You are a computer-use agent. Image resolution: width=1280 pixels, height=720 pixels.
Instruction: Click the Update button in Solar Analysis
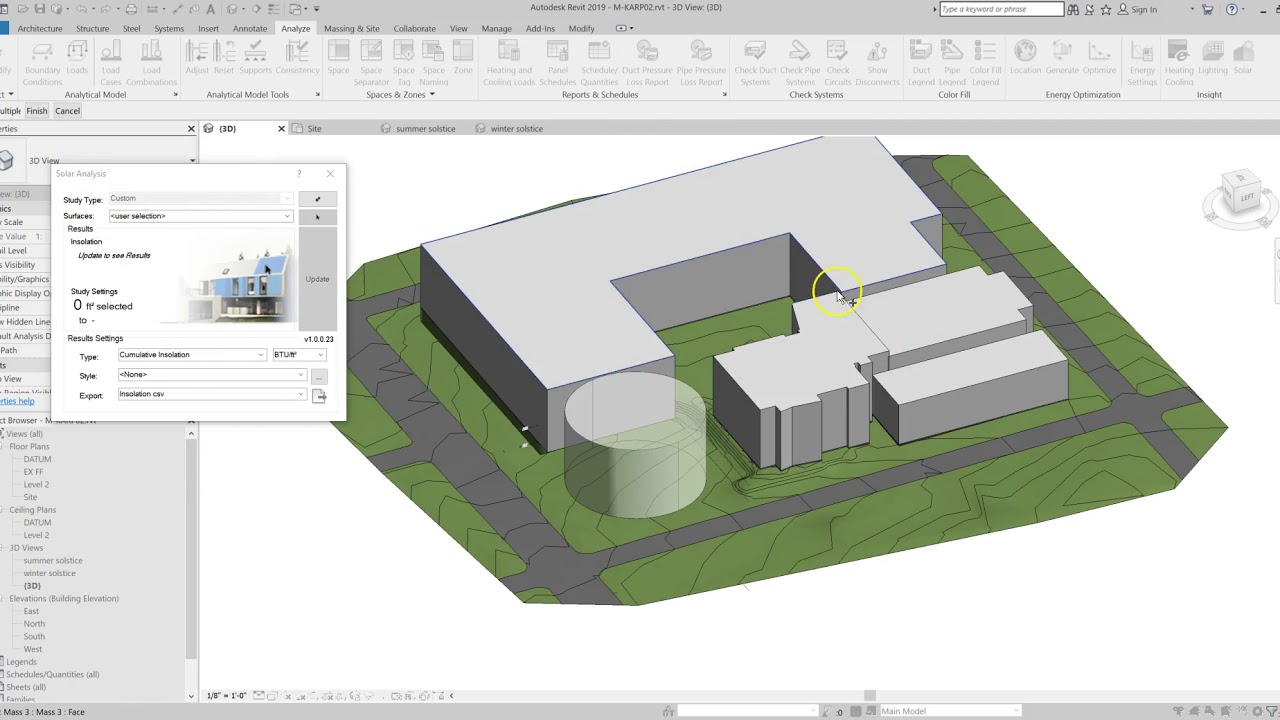click(317, 279)
